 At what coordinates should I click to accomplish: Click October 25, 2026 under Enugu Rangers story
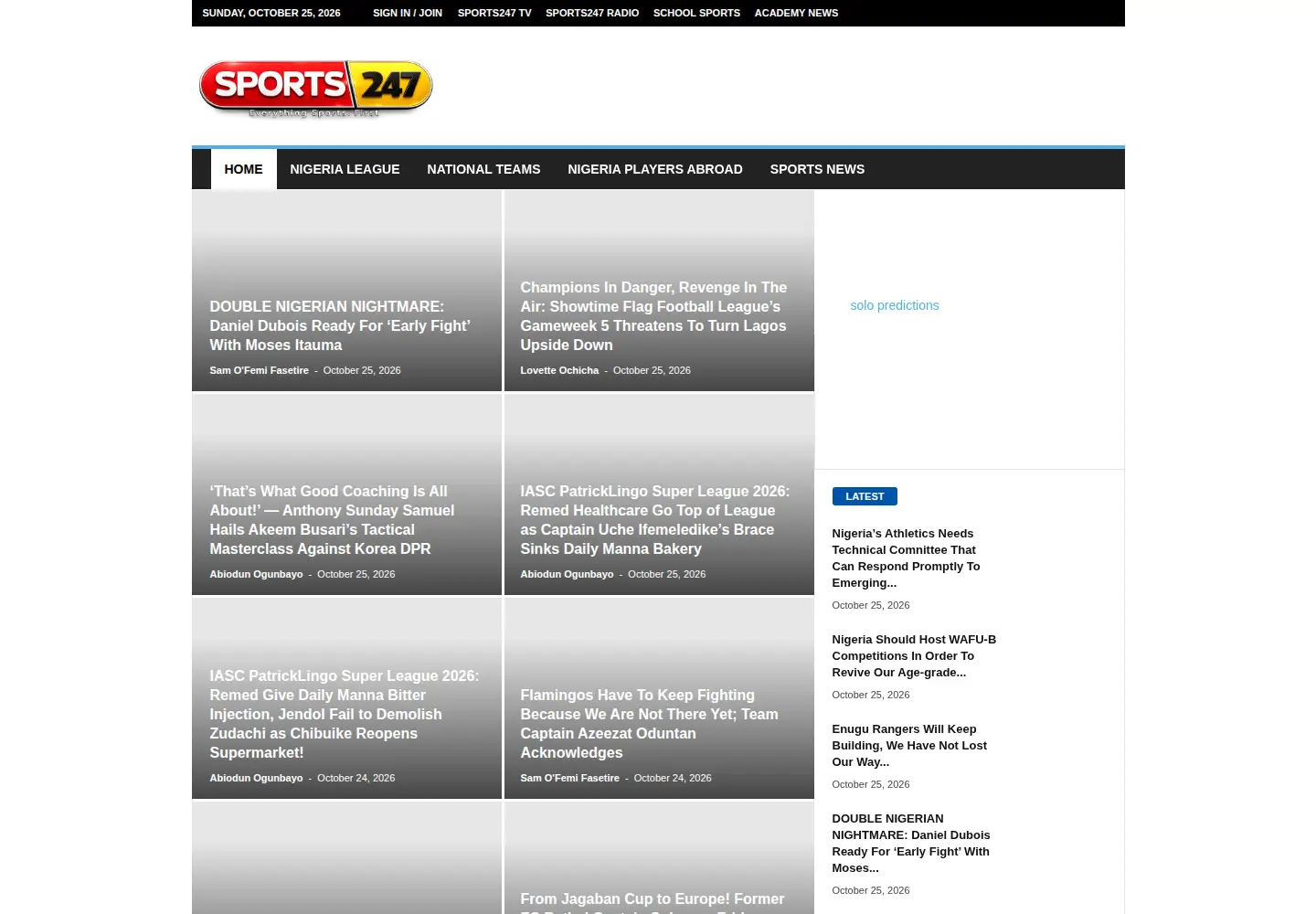click(871, 784)
